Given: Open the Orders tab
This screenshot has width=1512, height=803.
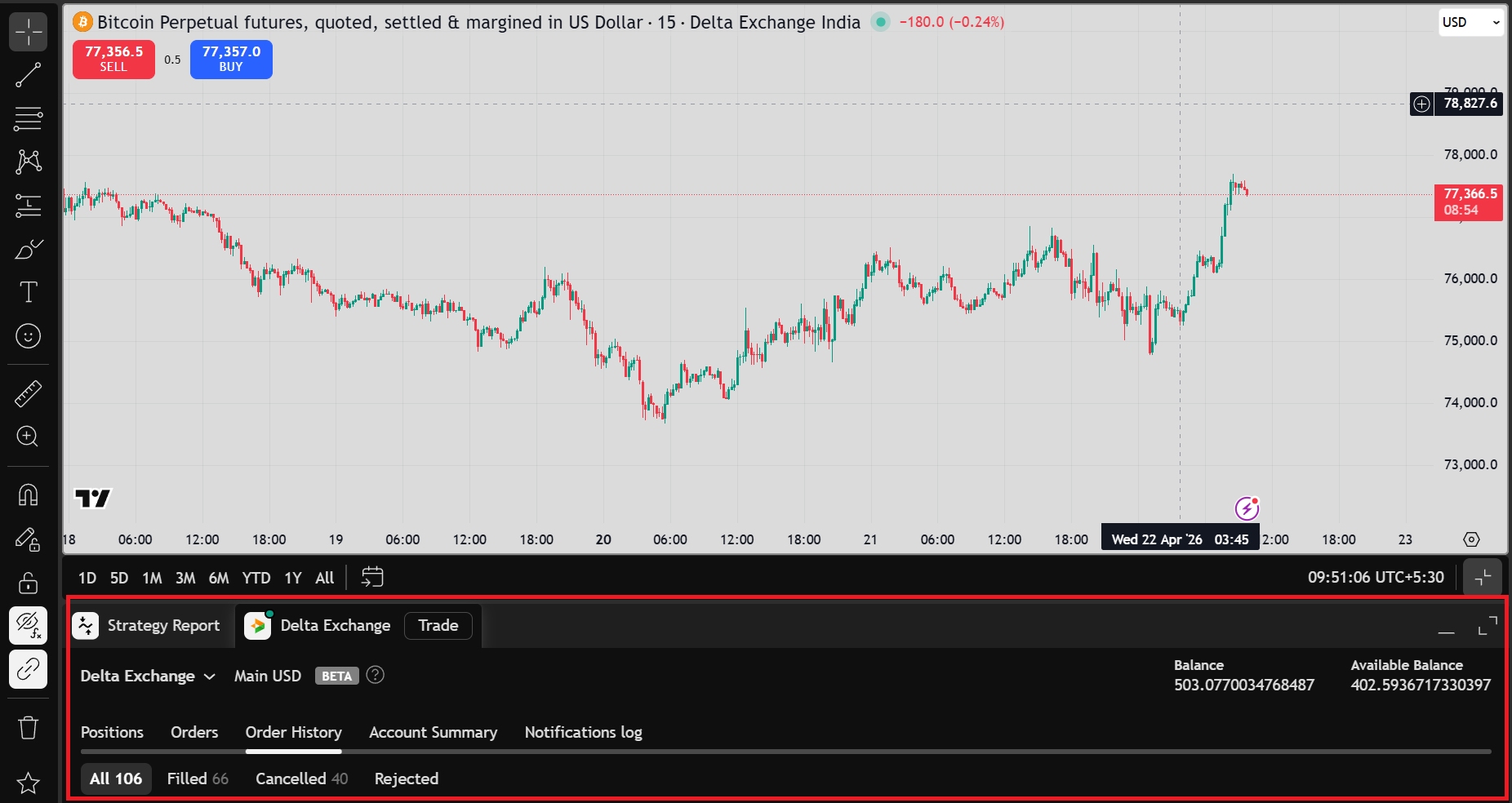Looking at the screenshot, I should 194,732.
